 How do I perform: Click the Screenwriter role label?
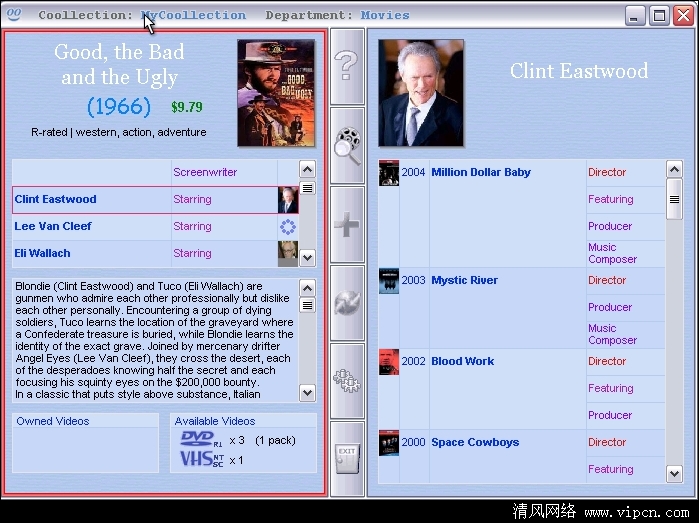click(205, 172)
